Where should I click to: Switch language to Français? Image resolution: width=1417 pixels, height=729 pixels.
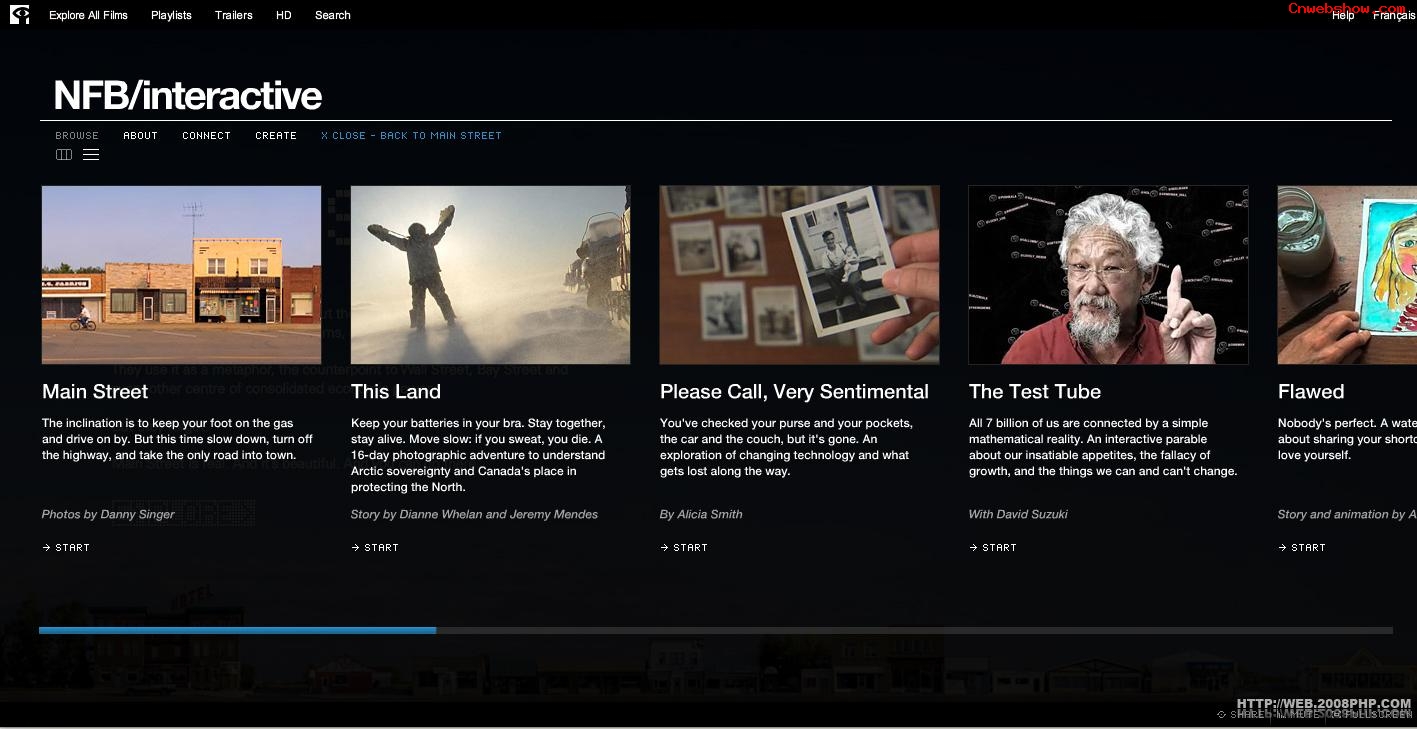click(1394, 15)
